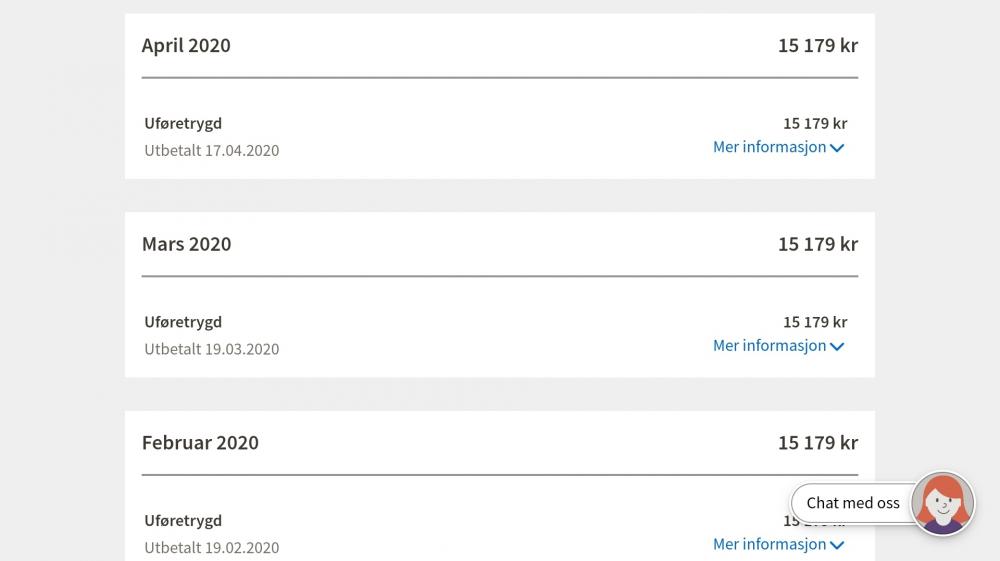Open the chat assistant avatar icon
Image resolution: width=1000 pixels, height=561 pixels.
[x=943, y=504]
